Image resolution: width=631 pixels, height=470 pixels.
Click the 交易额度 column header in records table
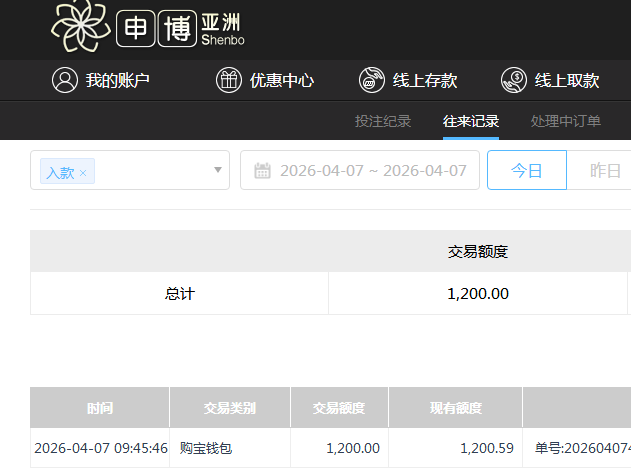339,408
